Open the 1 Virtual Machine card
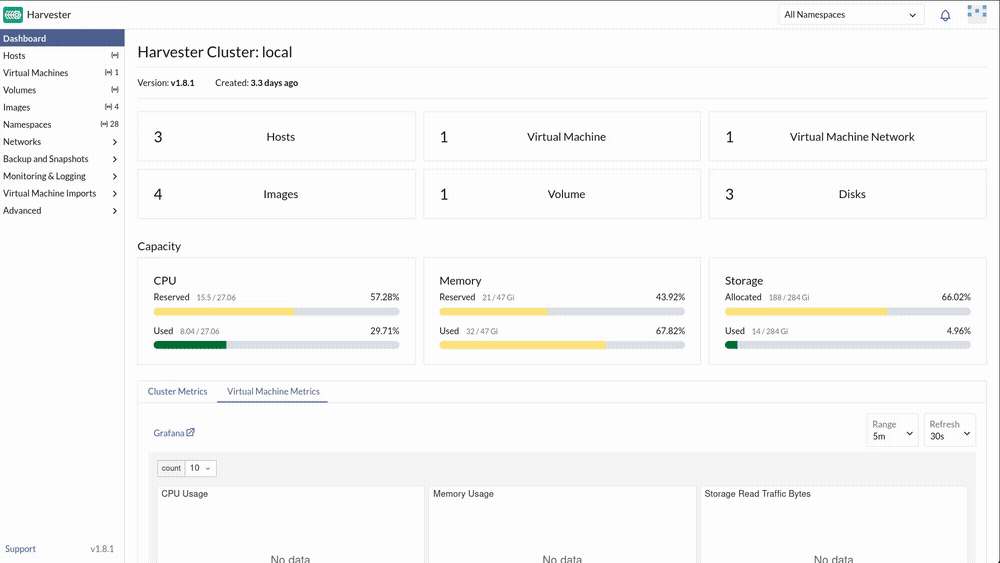This screenshot has width=1000, height=563. coord(562,136)
